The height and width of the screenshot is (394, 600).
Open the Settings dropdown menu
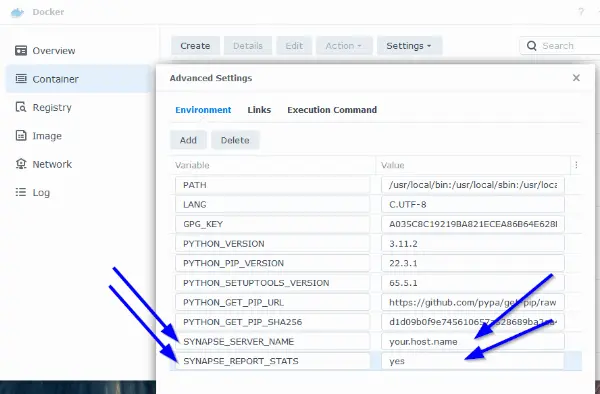pos(409,46)
